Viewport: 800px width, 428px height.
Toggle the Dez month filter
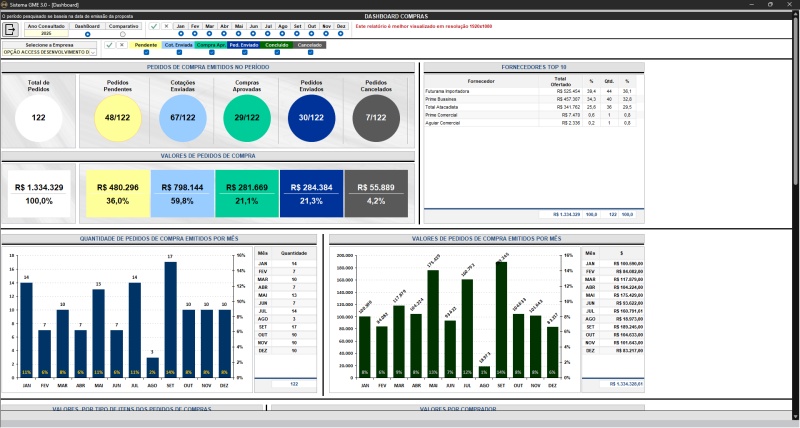click(x=341, y=33)
